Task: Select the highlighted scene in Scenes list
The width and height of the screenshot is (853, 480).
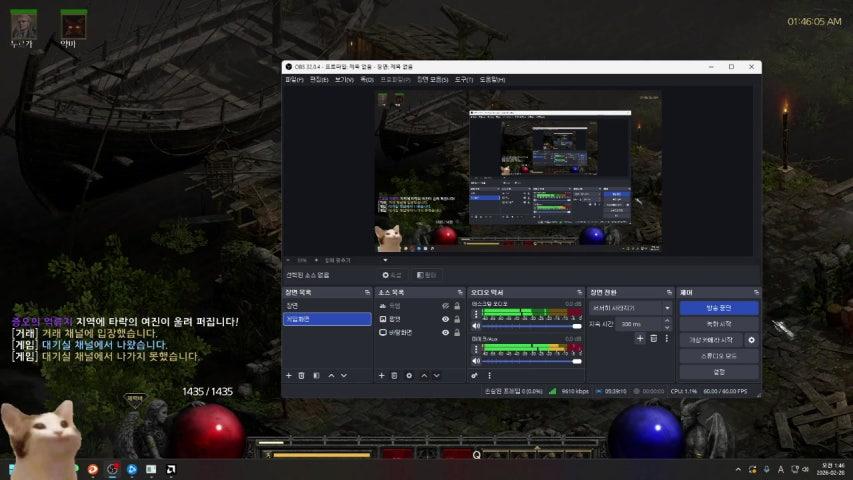Action: pyautogui.click(x=327, y=319)
